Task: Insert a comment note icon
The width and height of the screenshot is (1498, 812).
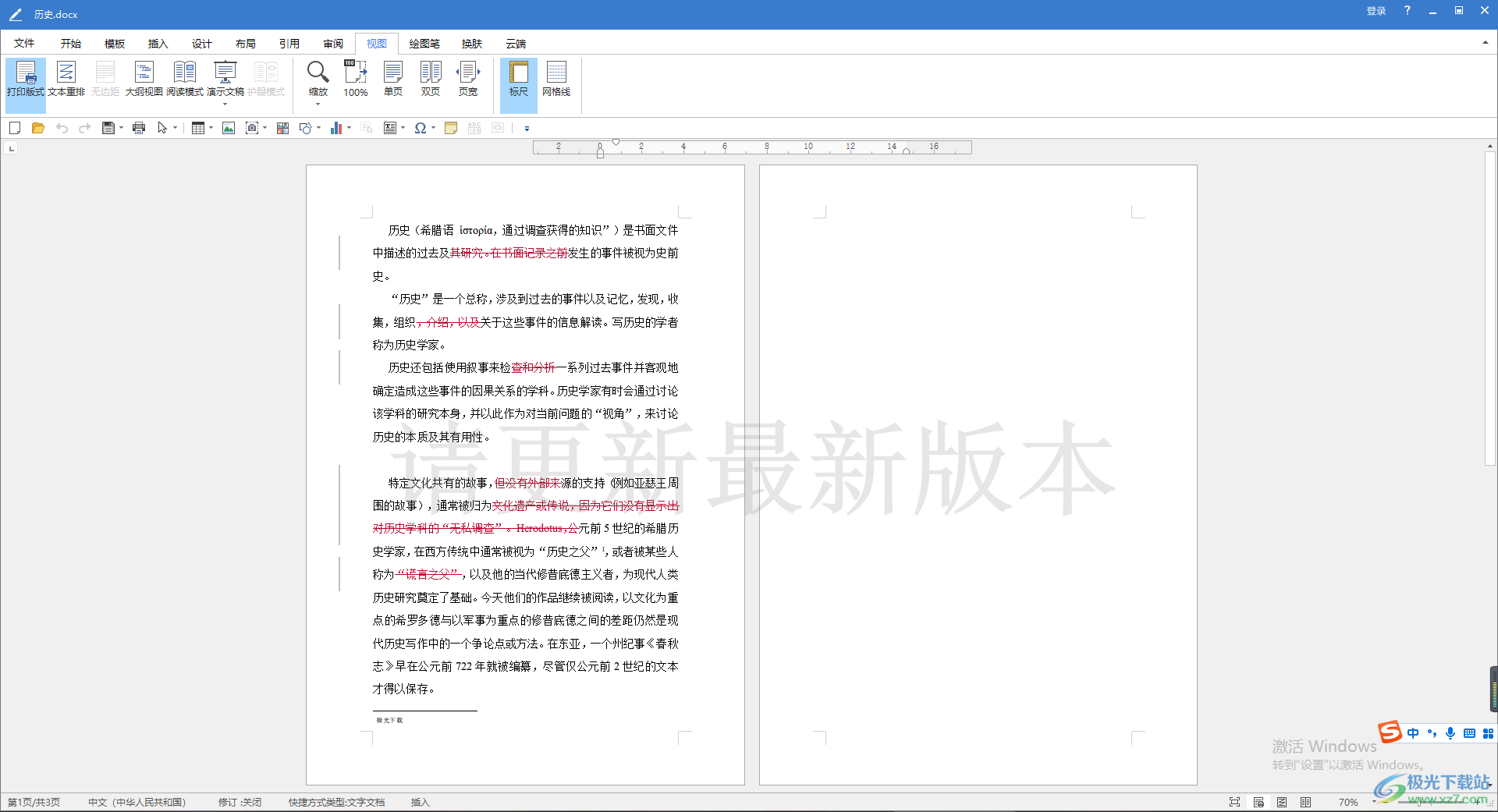Action: pyautogui.click(x=451, y=128)
